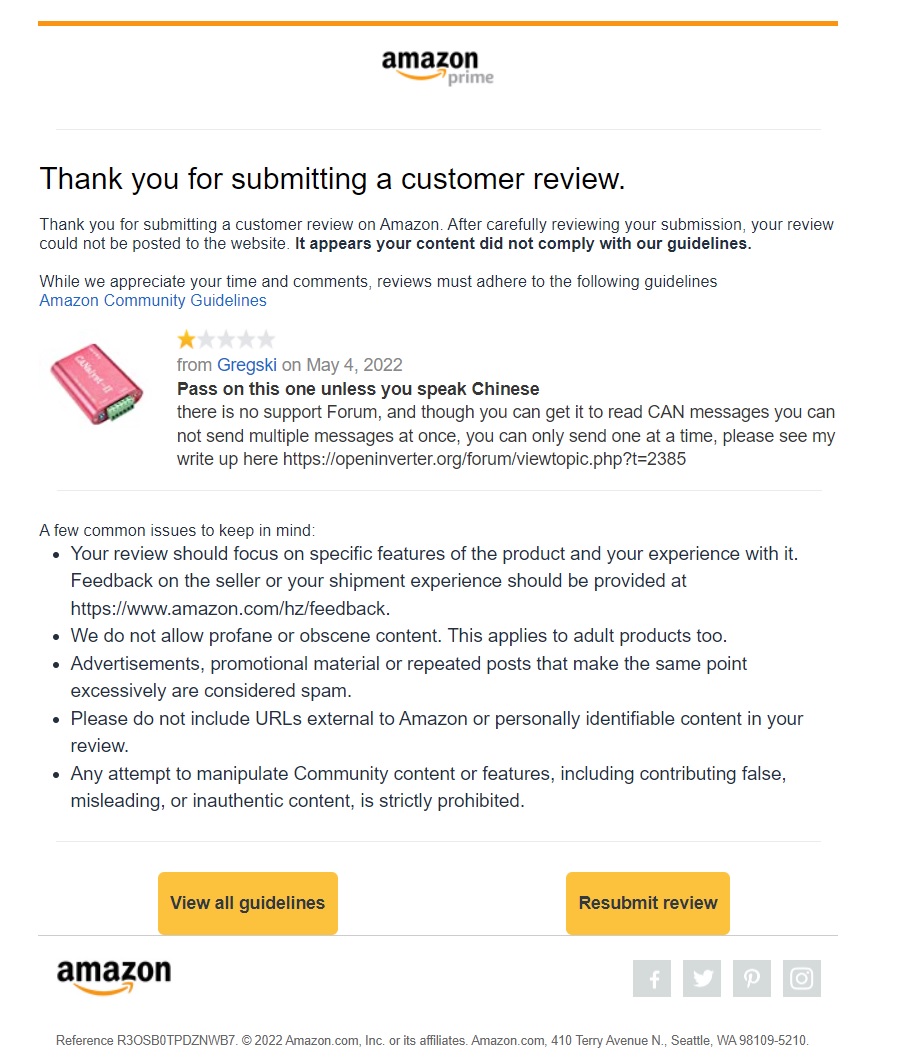The width and height of the screenshot is (912, 1061).
Task: Click the filled gold first star
Action: (x=186, y=339)
